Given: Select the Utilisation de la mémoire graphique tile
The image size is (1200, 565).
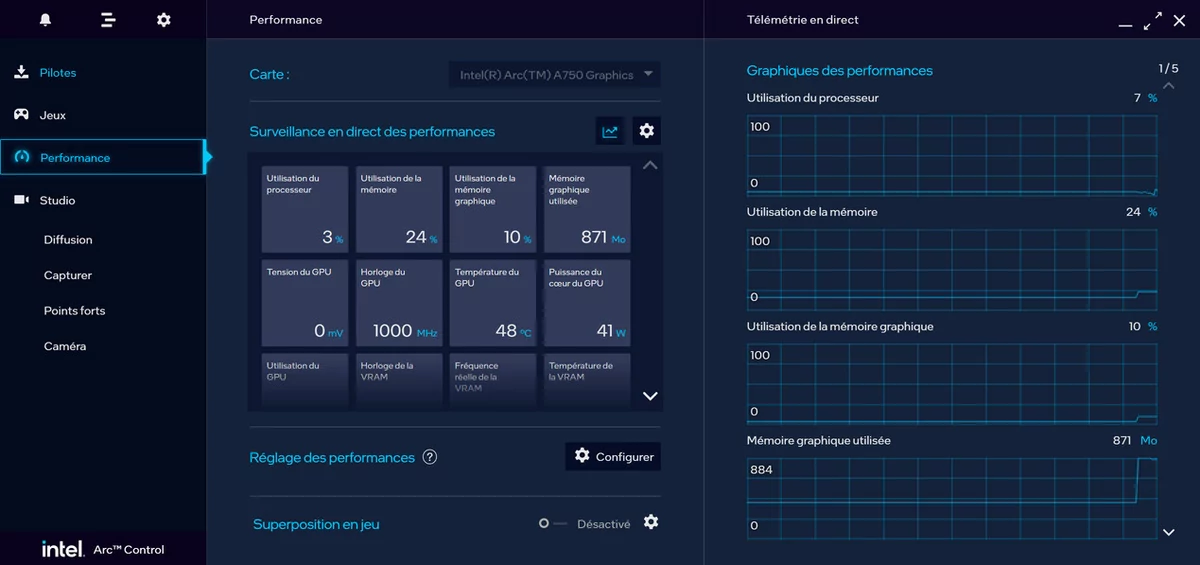Looking at the screenshot, I should click(493, 209).
